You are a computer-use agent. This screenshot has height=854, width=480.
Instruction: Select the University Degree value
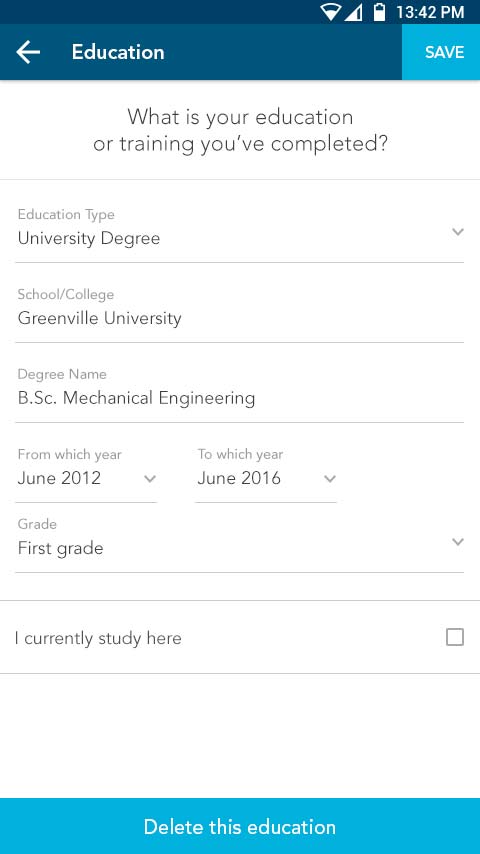[89, 239]
